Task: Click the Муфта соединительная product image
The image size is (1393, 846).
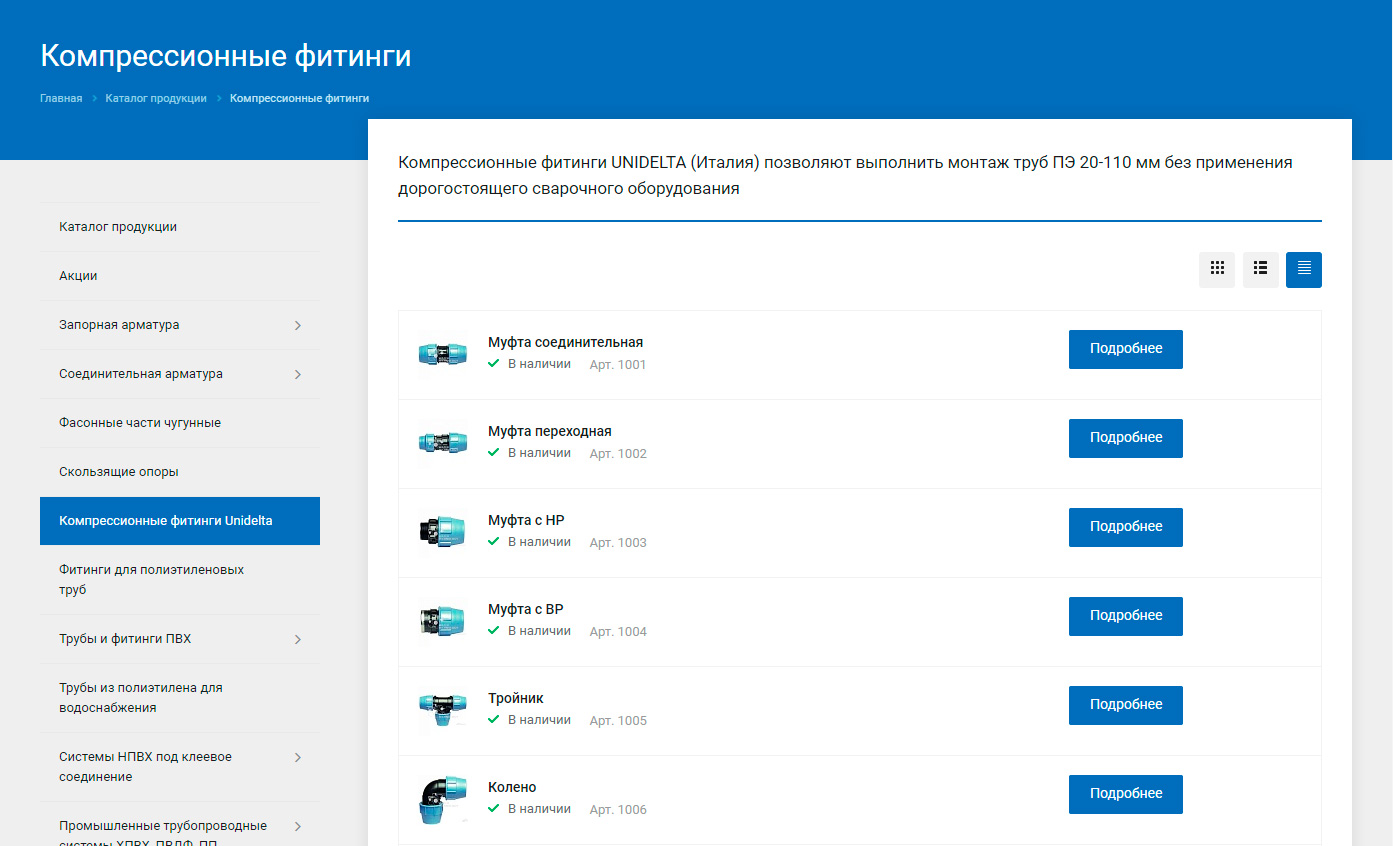Action: coord(441,354)
